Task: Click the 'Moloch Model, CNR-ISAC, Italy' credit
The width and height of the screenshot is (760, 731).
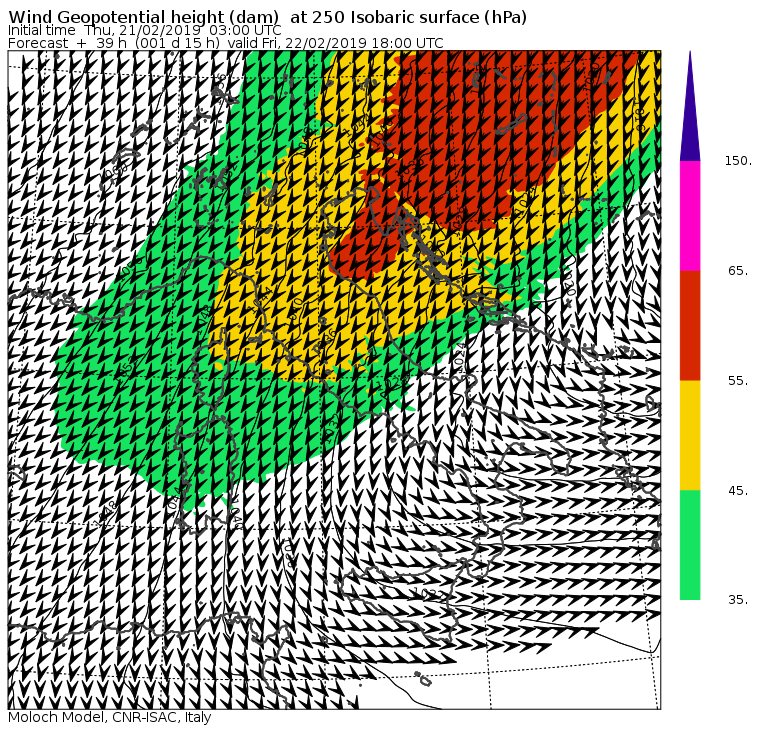Action: tap(110, 717)
